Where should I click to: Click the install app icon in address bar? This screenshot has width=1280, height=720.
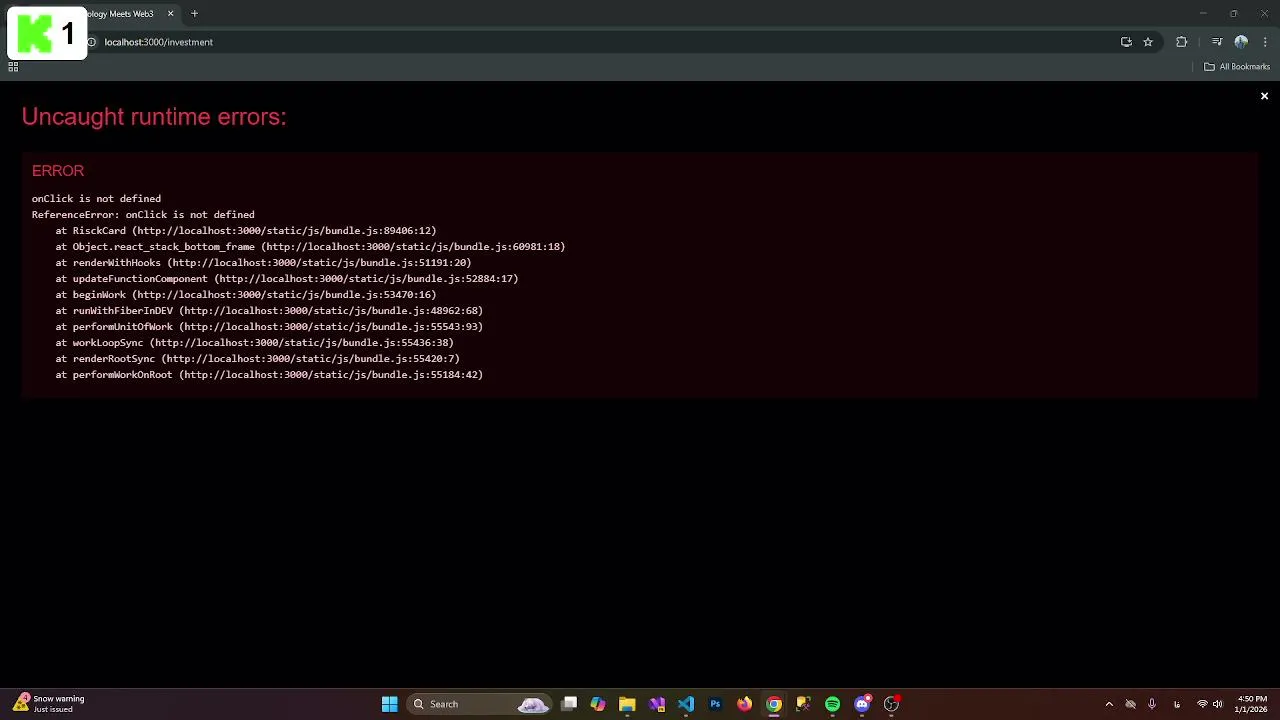click(x=1126, y=42)
